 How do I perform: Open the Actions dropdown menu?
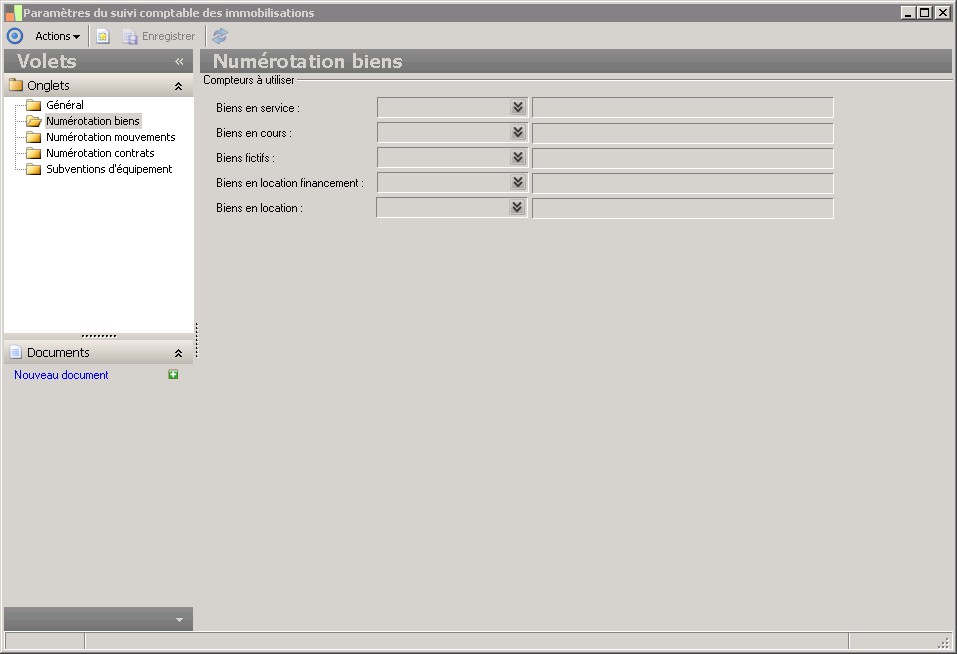[x=57, y=37]
